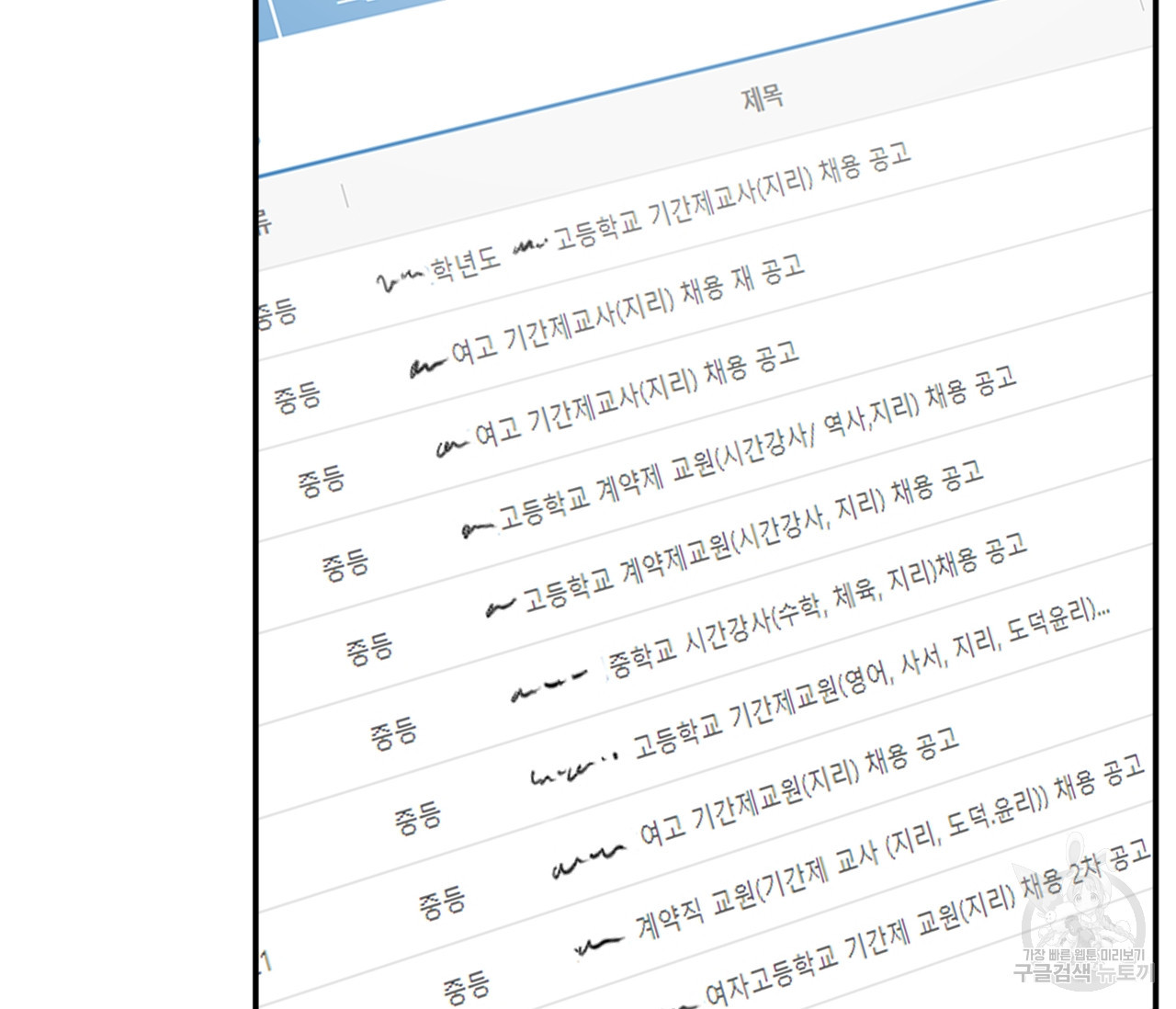Open the 여자고등학교 기간제 교원(지리) 채용 2차 공고 post
Screen dimensions: 1176x1009
[928, 924]
